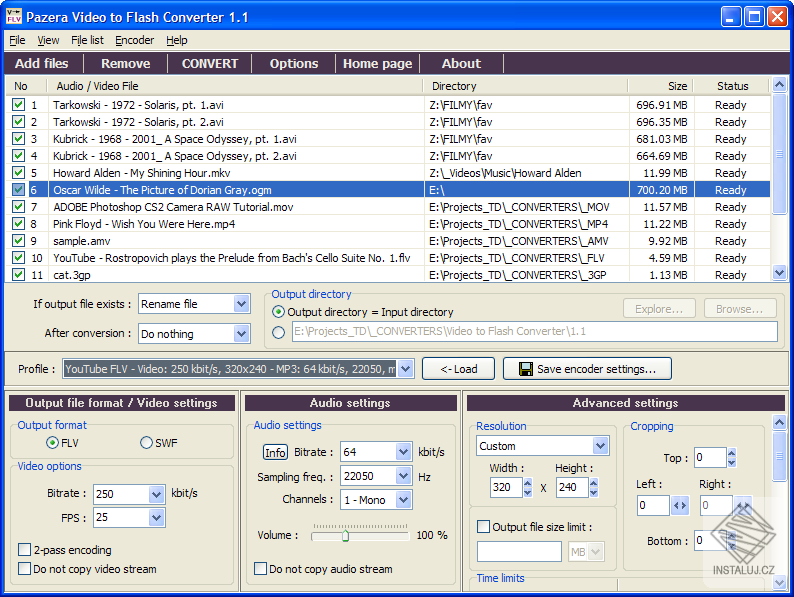This screenshot has width=794, height=597.
Task: Click the Left cropping arrows icon button
Action: 680,505
